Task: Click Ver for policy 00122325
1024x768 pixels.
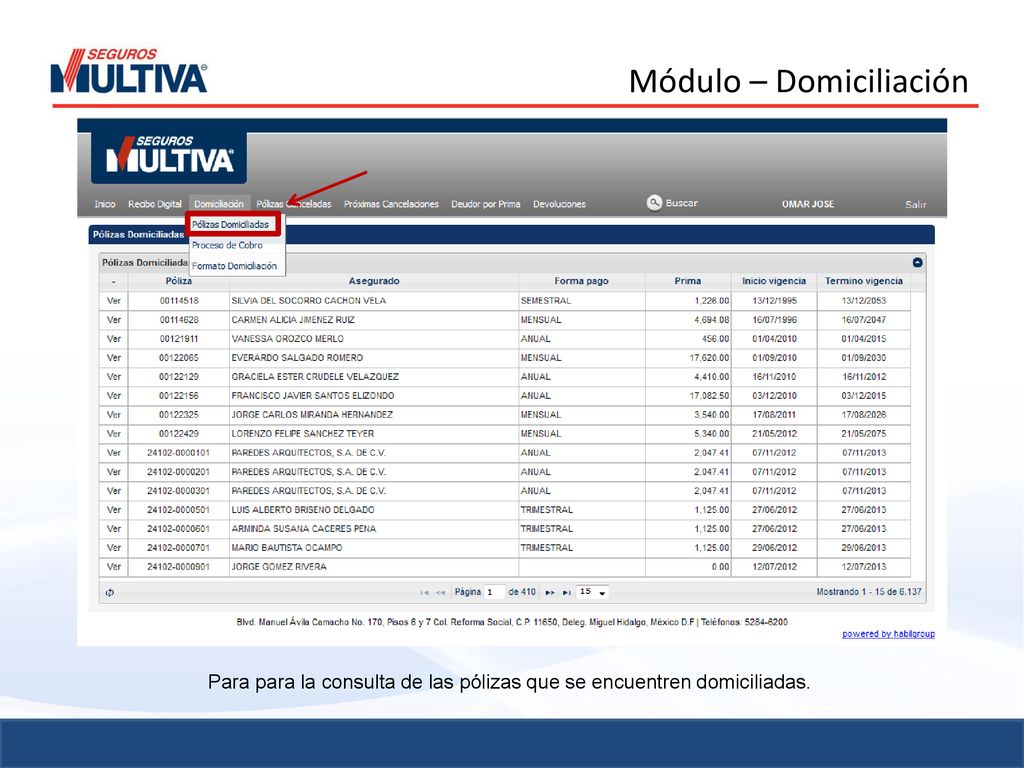Action: coord(114,414)
